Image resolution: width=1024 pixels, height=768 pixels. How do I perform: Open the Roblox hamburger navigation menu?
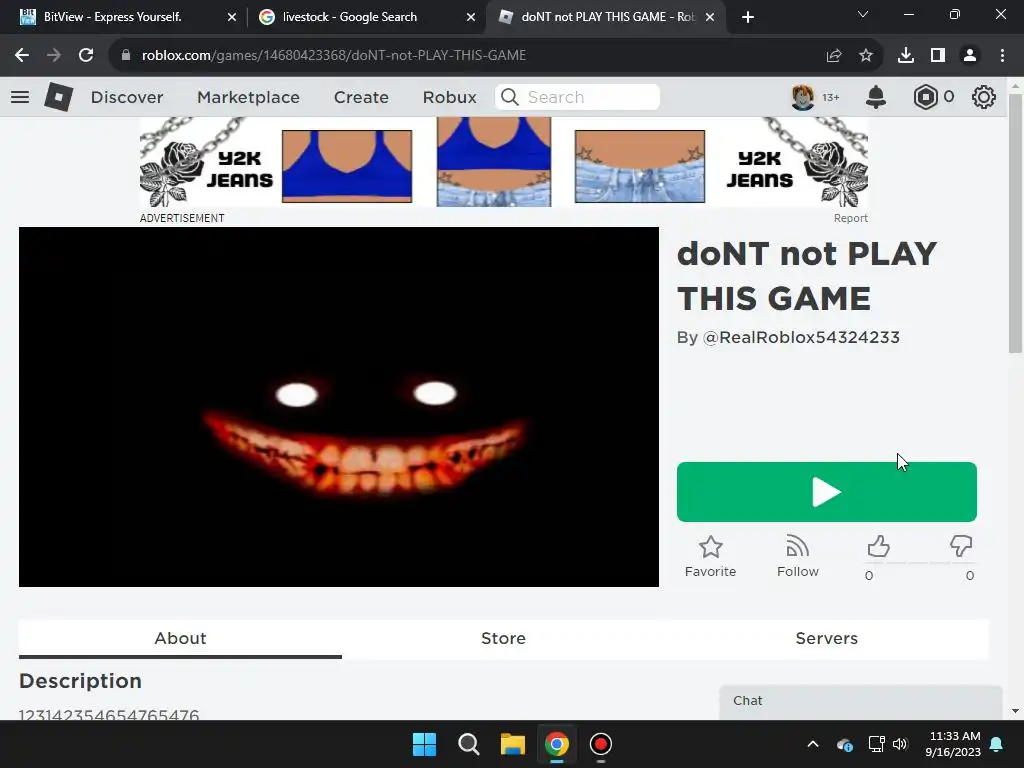click(x=20, y=97)
